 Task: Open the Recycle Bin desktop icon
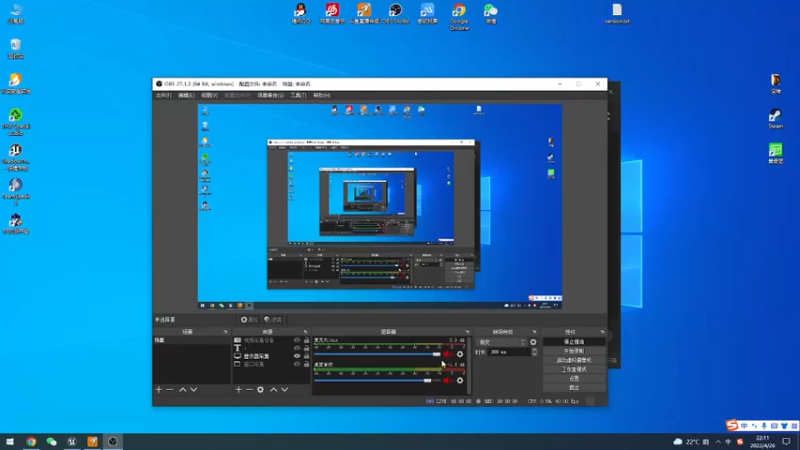(16, 49)
